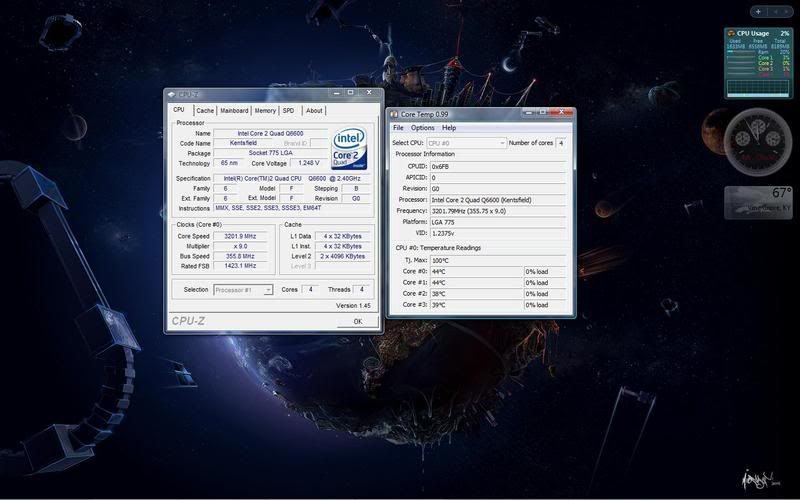Open the Mainboard tab in CPU-Z

(x=234, y=111)
